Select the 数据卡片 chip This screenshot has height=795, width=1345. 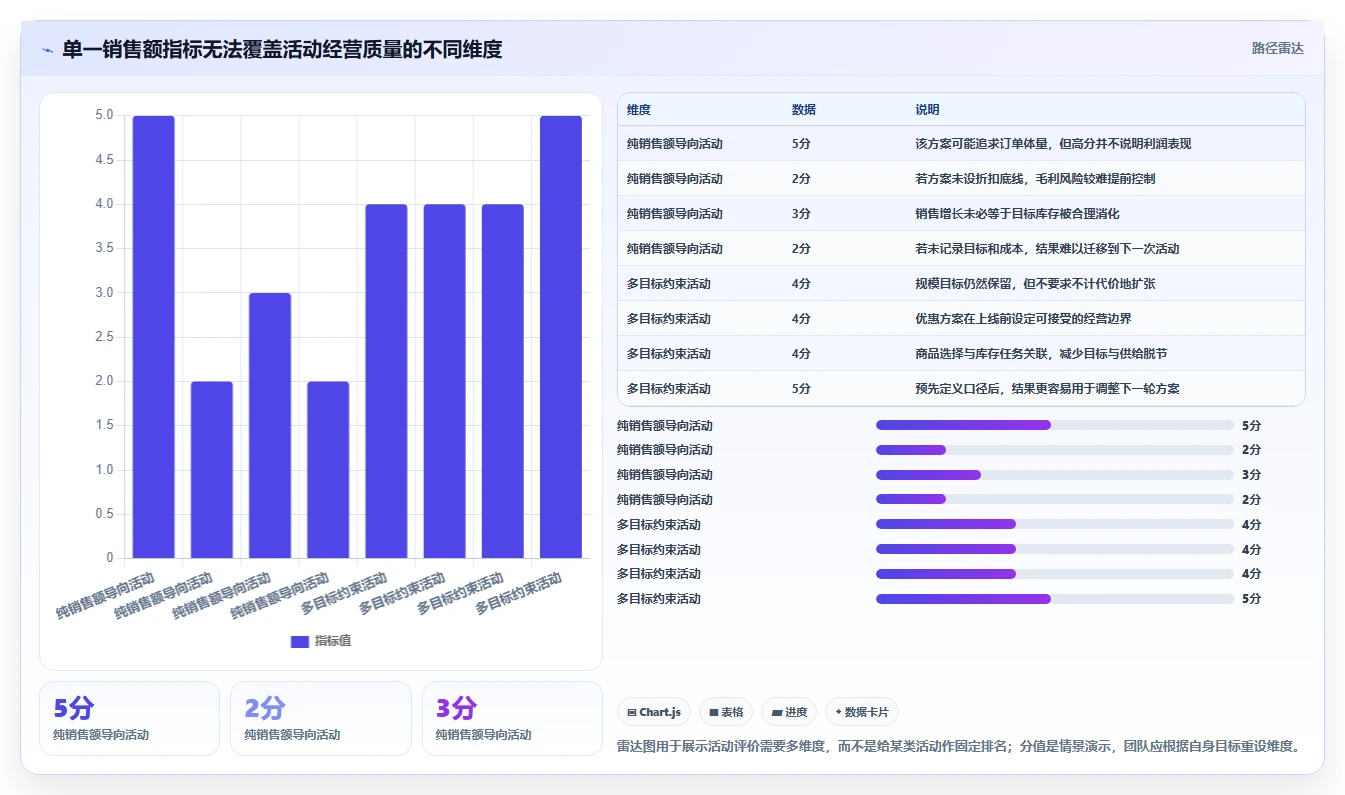click(862, 712)
